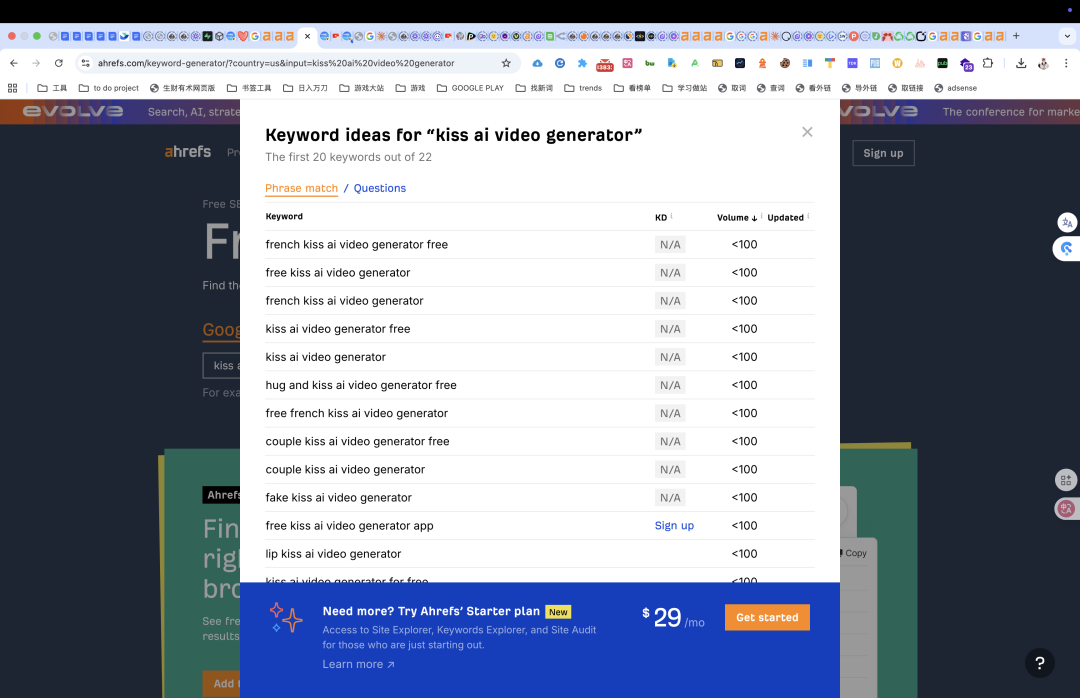Switch to the Questions tab
Screen dimensions: 1080x698
(x=380, y=188)
